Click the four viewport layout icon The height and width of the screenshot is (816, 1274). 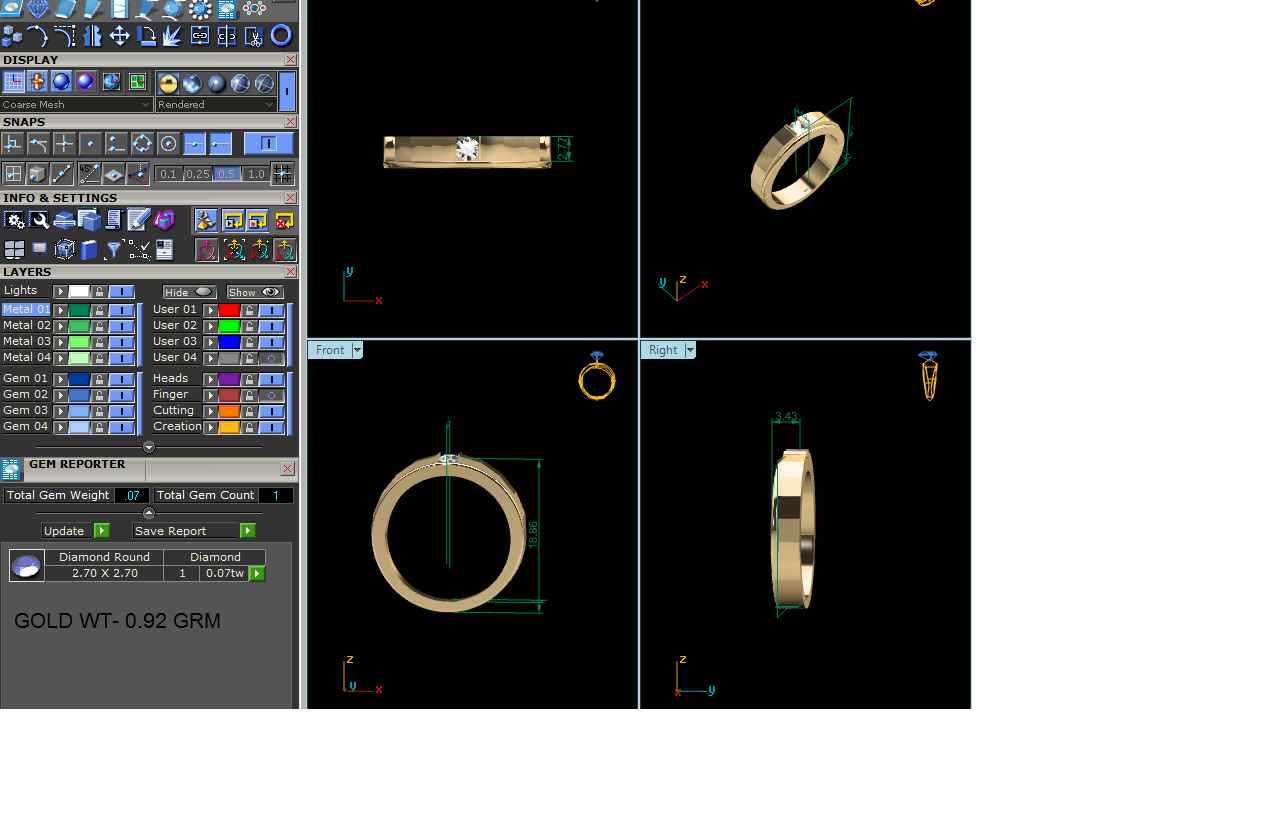[14, 249]
